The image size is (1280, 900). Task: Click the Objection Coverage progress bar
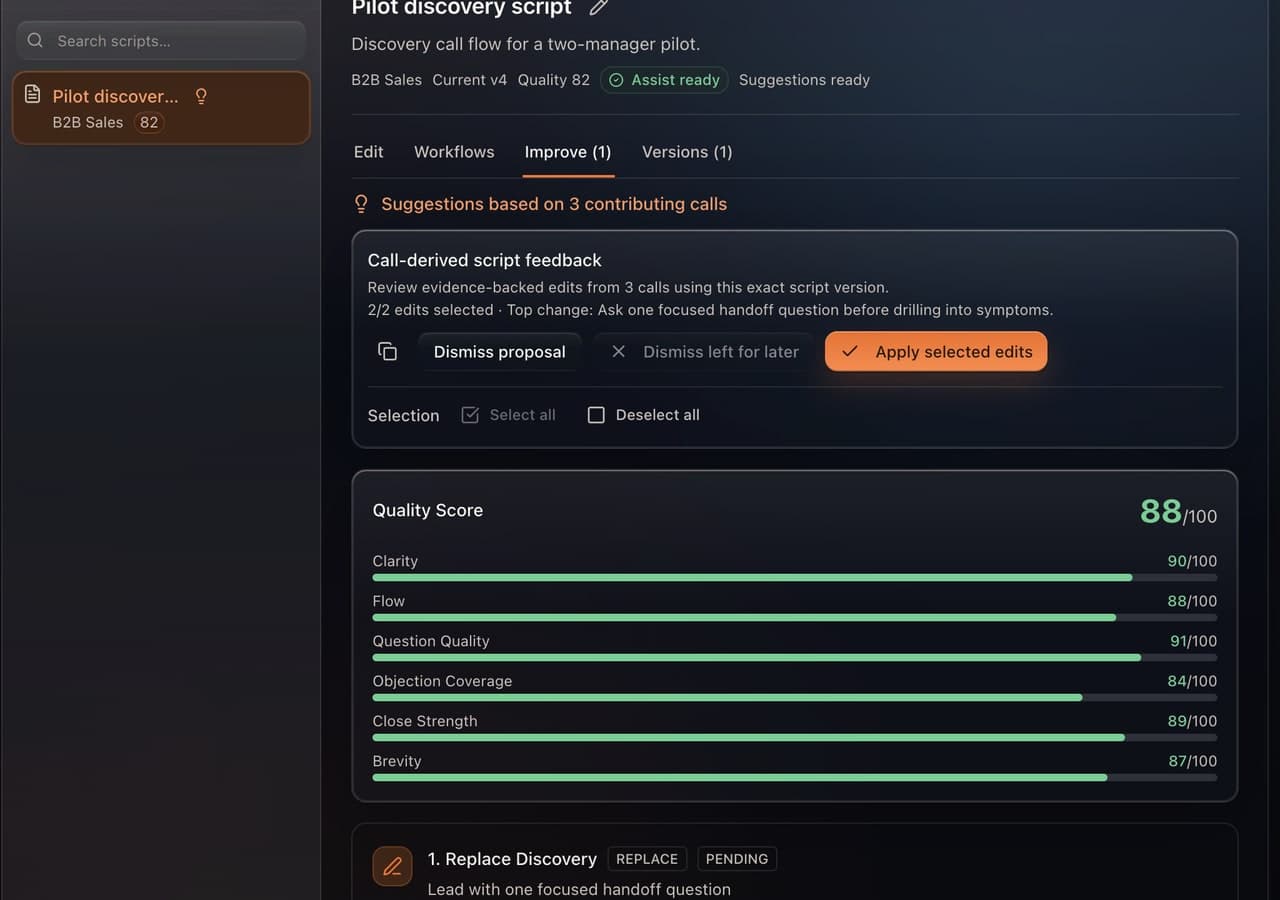pyautogui.click(x=795, y=698)
